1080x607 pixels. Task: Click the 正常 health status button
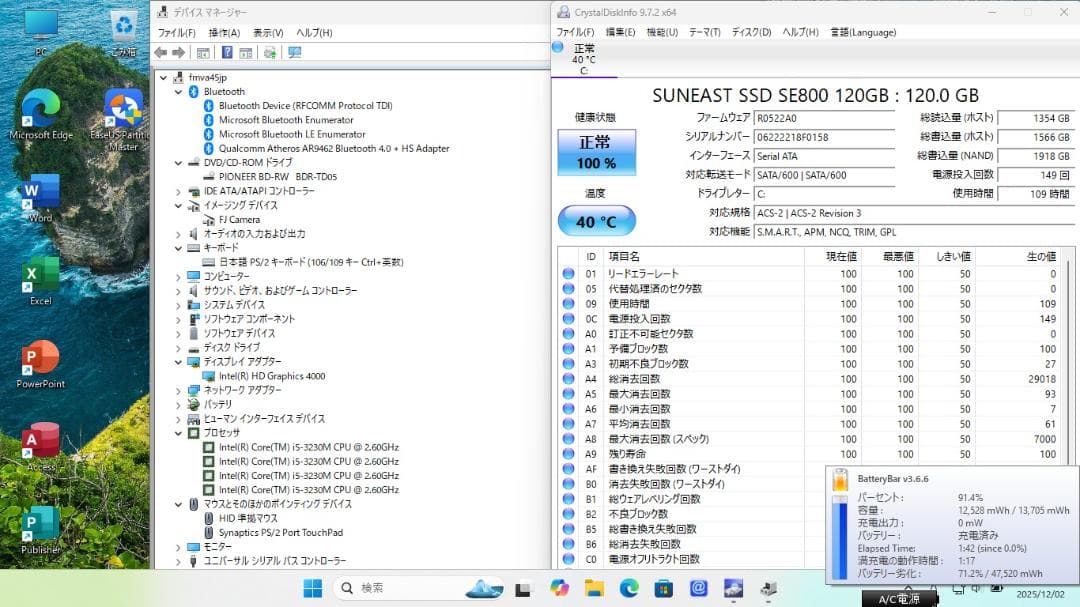(596, 150)
